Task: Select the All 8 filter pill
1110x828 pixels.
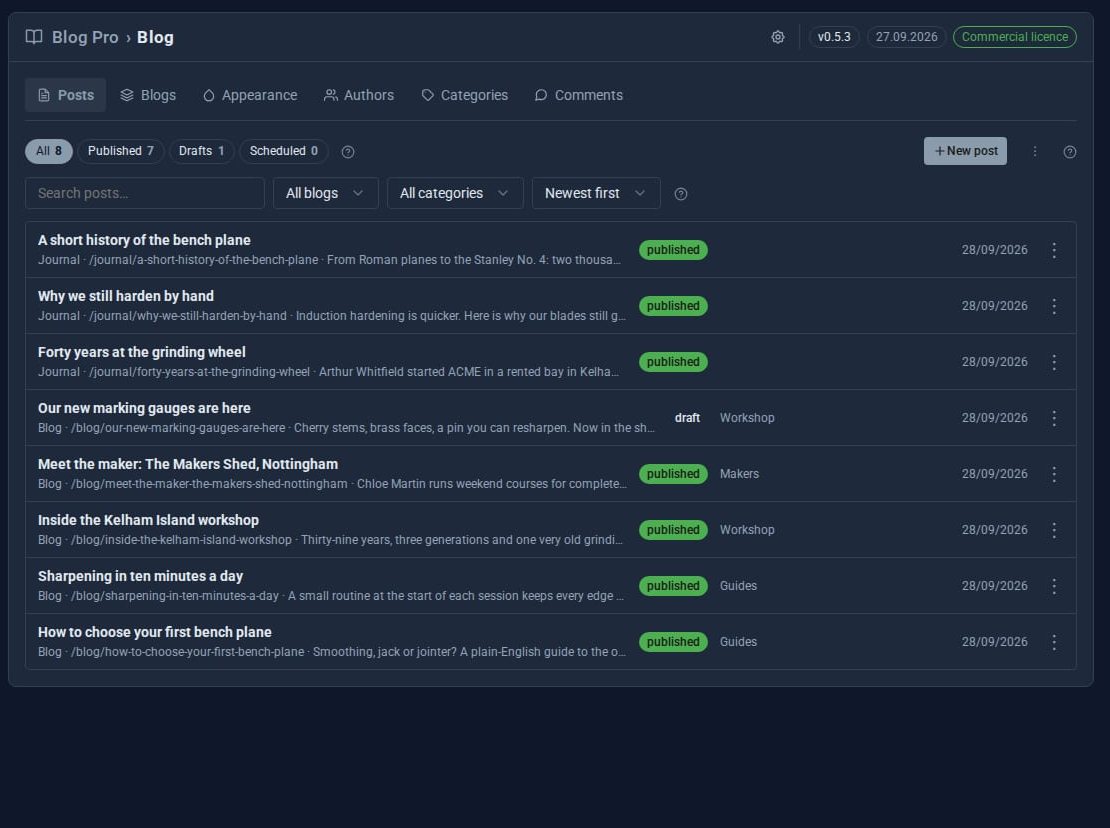Action: coord(49,151)
